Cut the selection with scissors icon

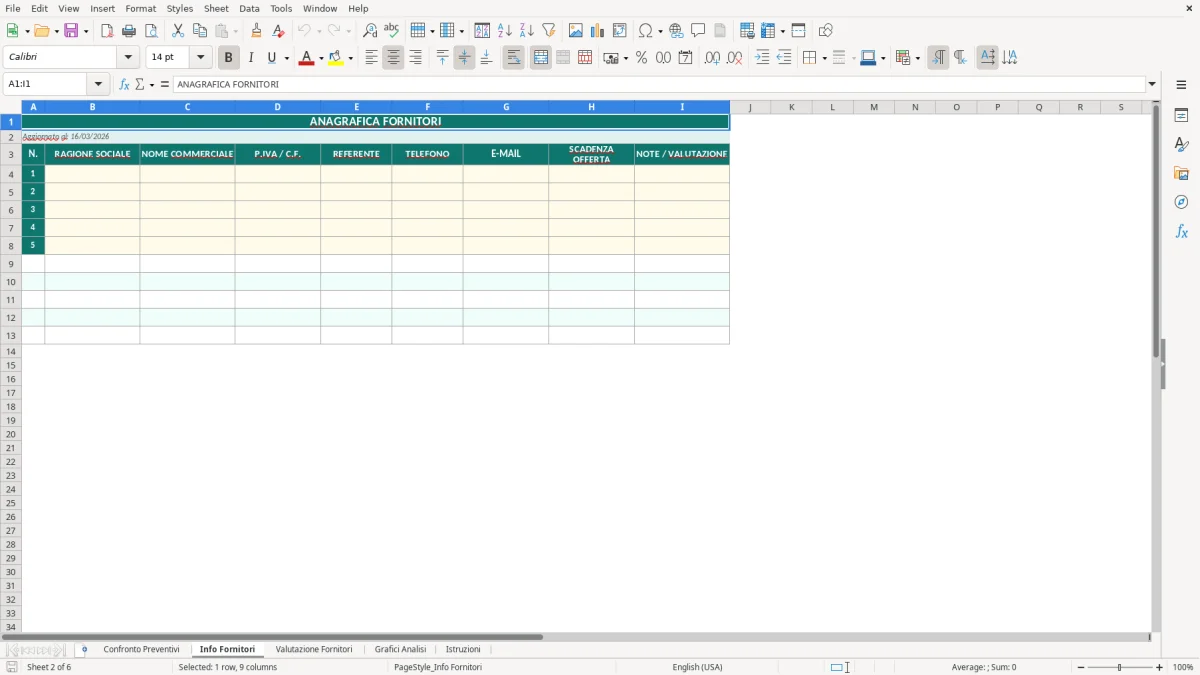click(x=178, y=31)
